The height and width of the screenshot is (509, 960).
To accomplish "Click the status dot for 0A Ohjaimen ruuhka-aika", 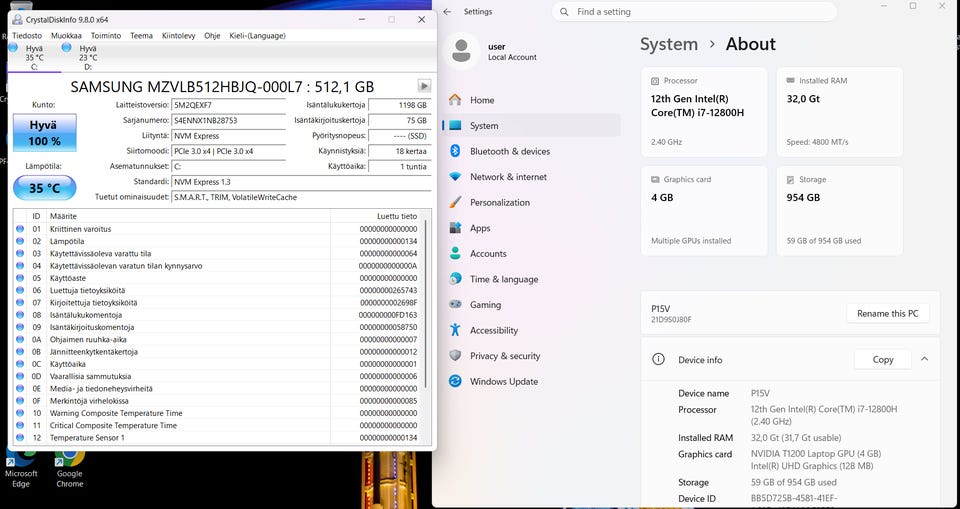I will point(20,339).
